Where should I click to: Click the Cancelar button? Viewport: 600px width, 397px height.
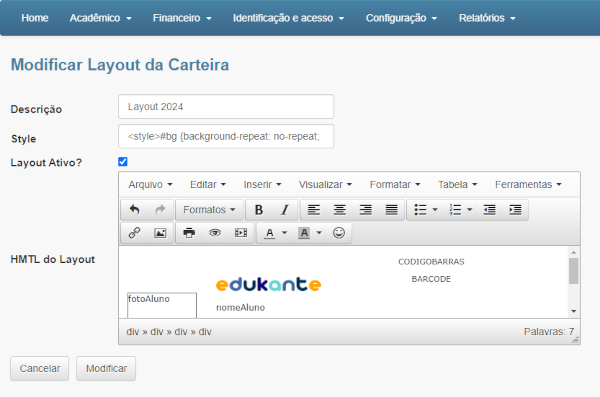tap(40, 368)
